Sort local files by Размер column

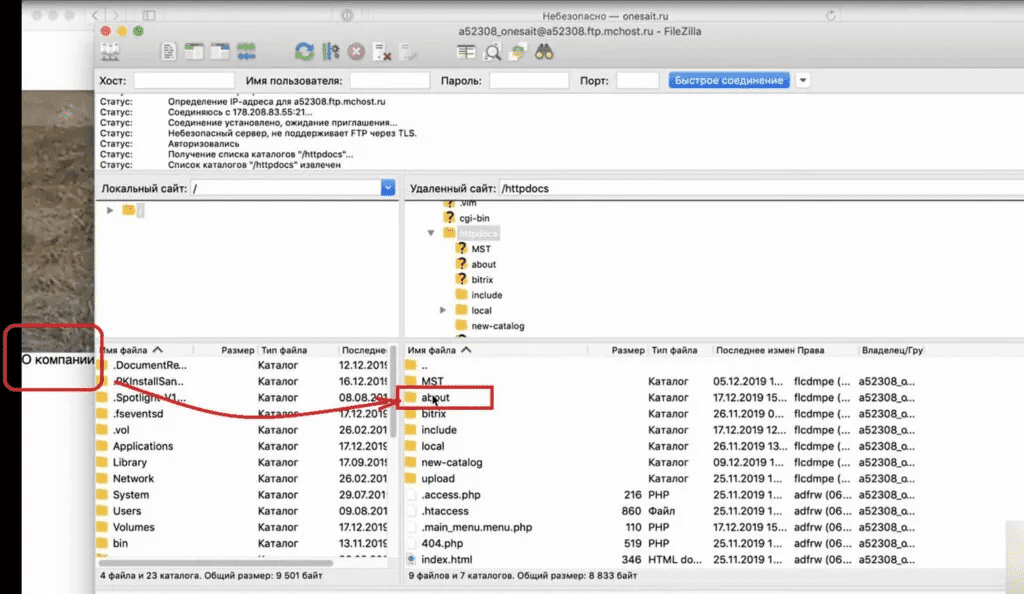coord(237,351)
